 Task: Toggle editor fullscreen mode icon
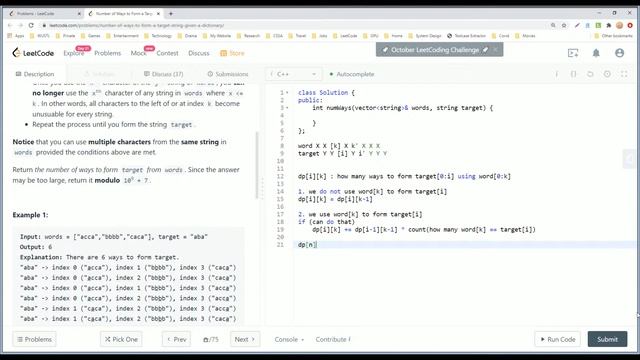tap(624, 74)
